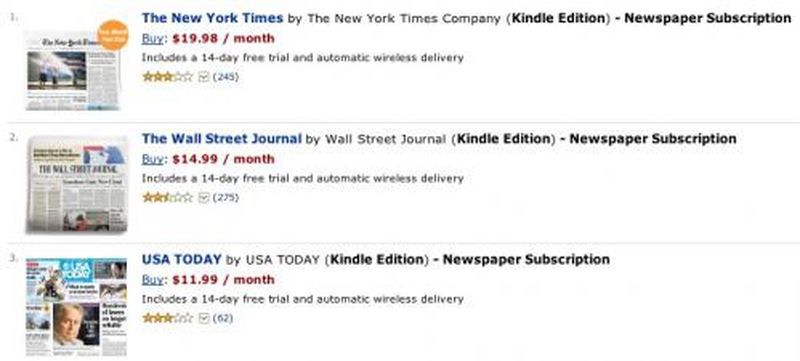
Task: Click Buy link for $11.99 subscription
Action: coord(153,280)
